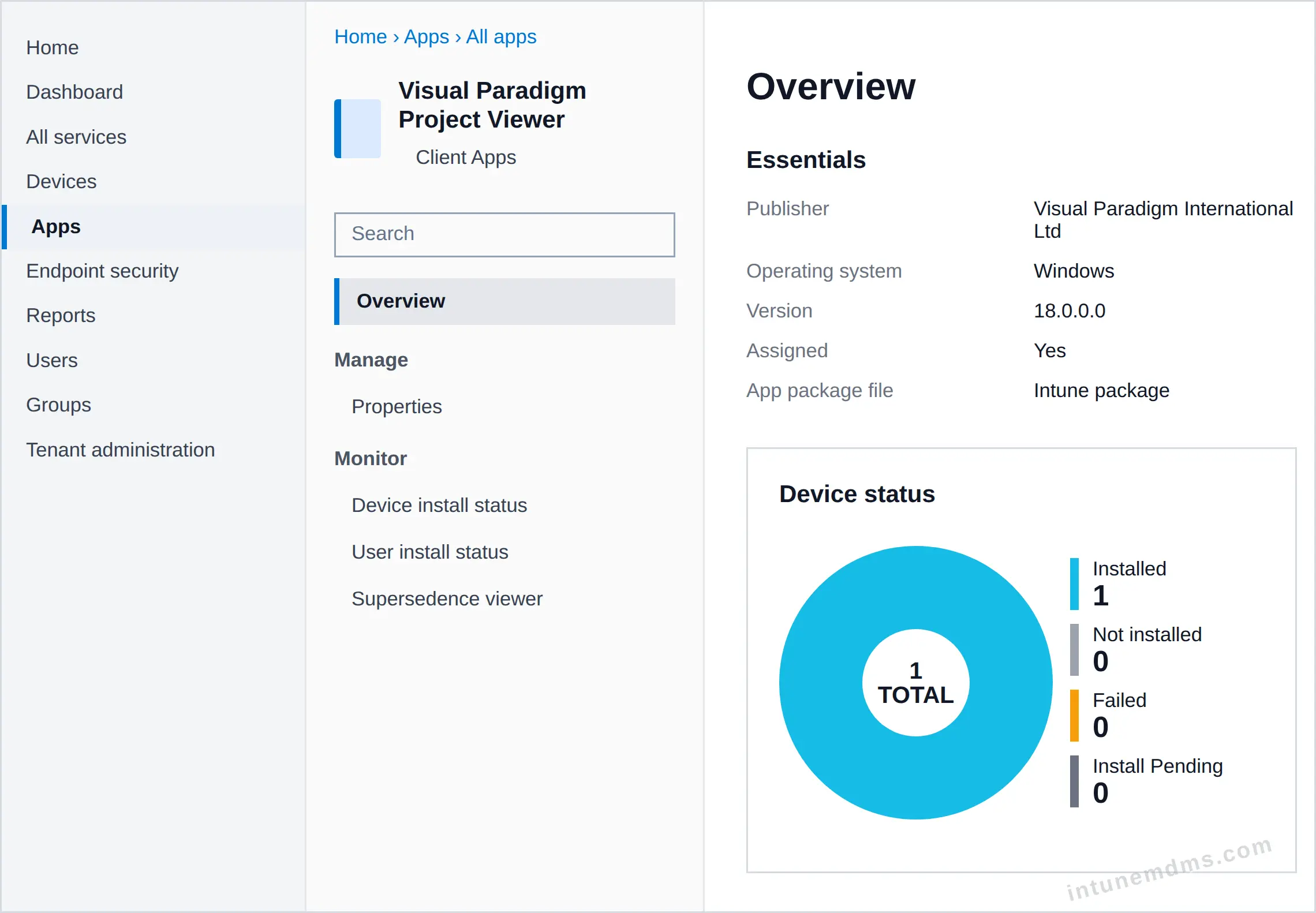Image resolution: width=1316 pixels, height=913 pixels.
Task: Focus the Search input field
Action: 504,235
